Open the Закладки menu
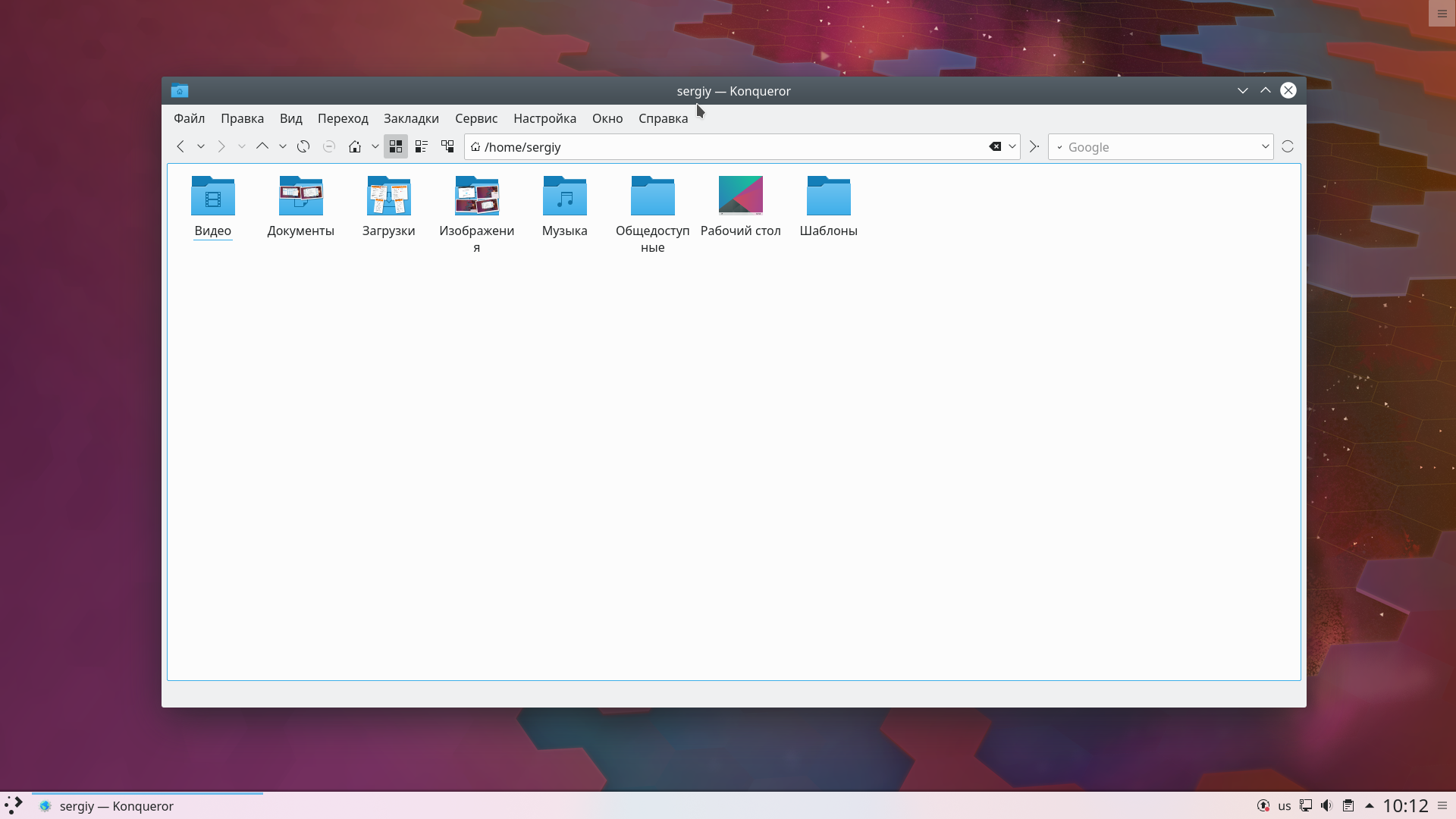 [x=411, y=118]
